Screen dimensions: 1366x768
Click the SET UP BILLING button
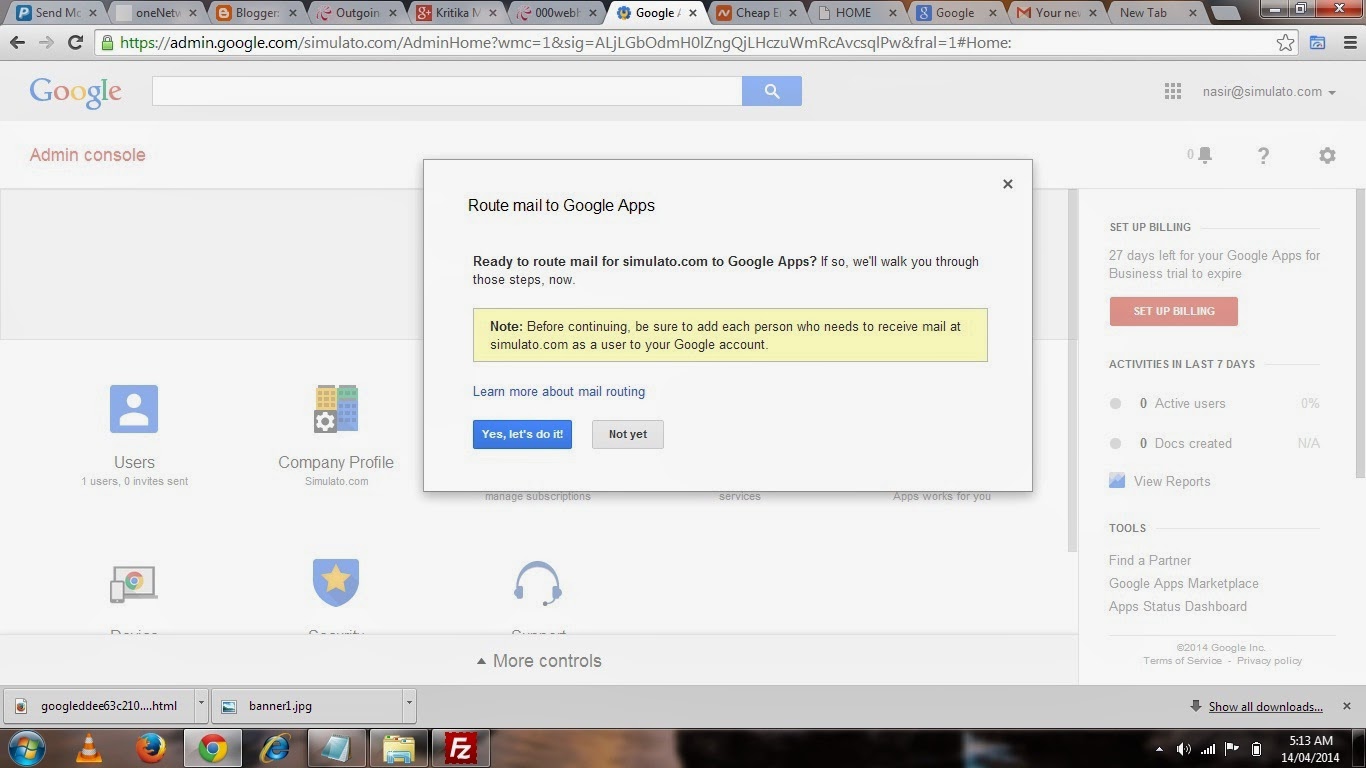[x=1173, y=311]
